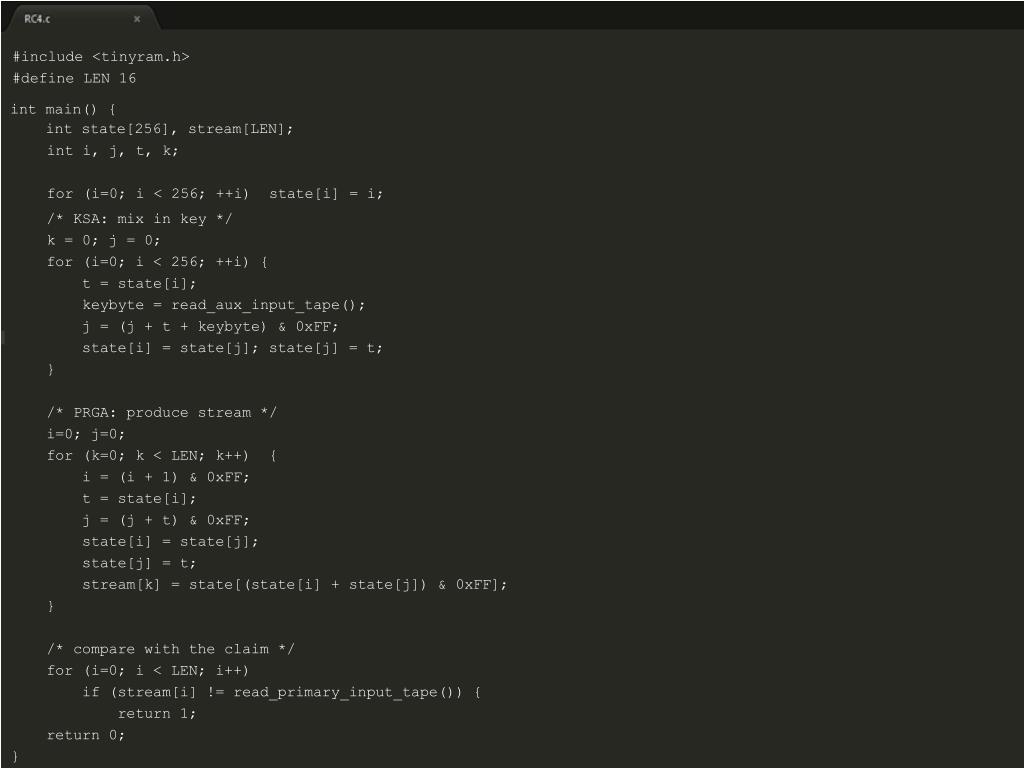Select the RC4.c file tab
This screenshot has height=768, width=1024.
[x=80, y=18]
